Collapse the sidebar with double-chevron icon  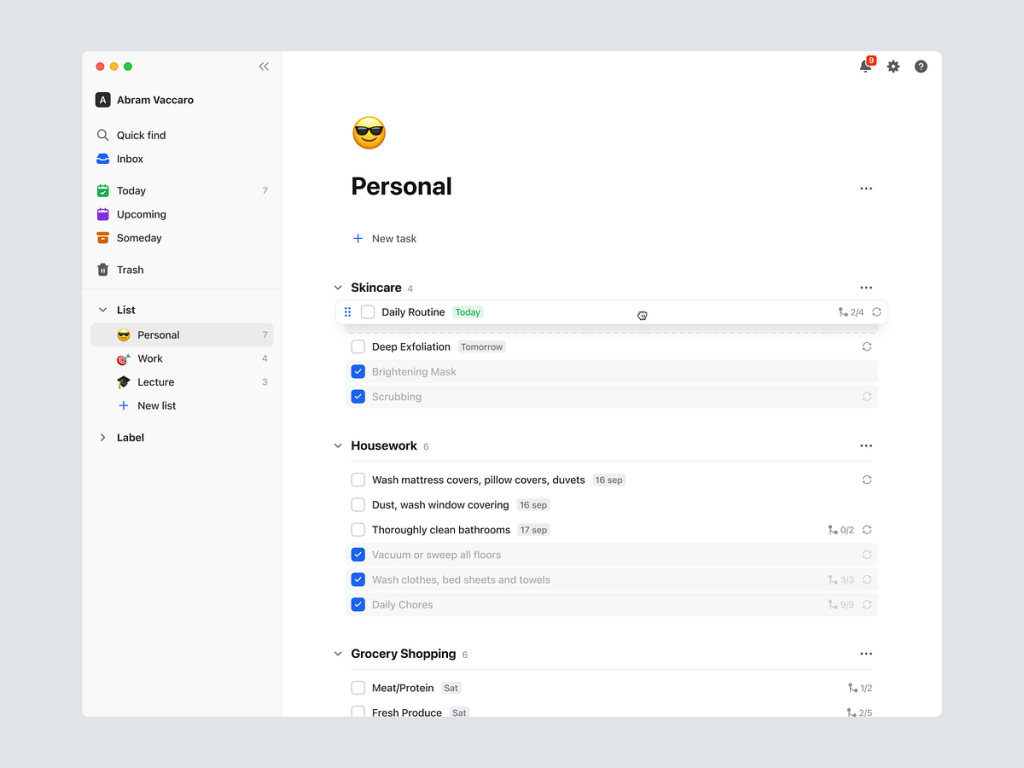pyautogui.click(x=264, y=67)
